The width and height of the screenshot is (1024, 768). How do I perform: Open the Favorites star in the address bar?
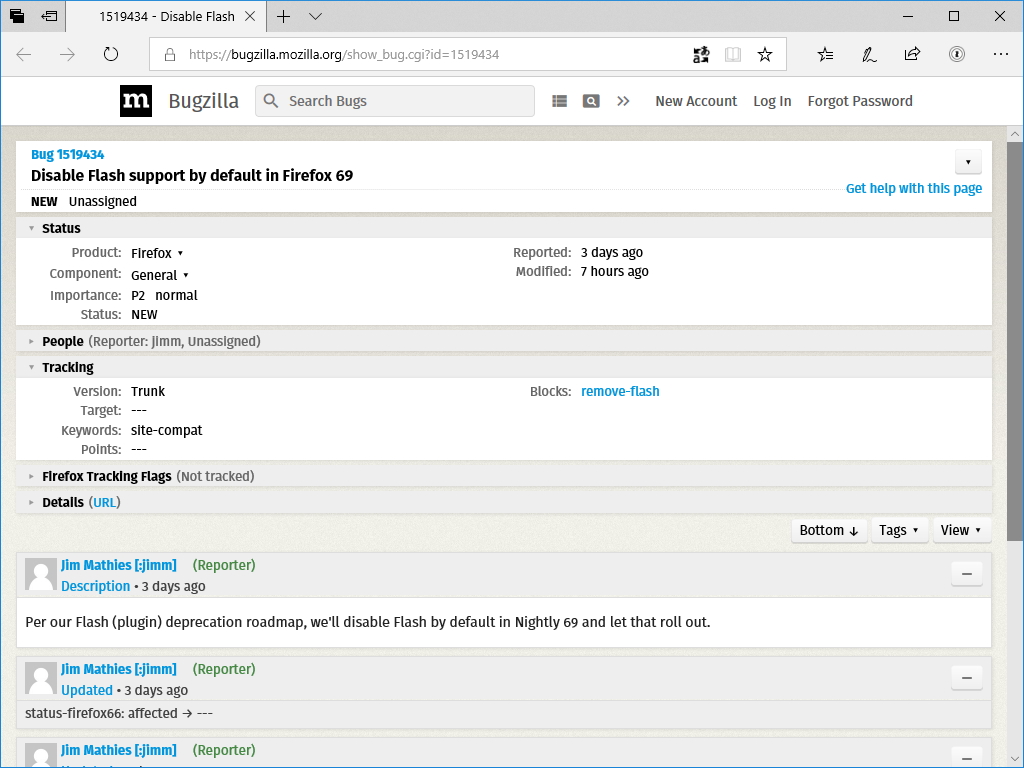[x=765, y=54]
